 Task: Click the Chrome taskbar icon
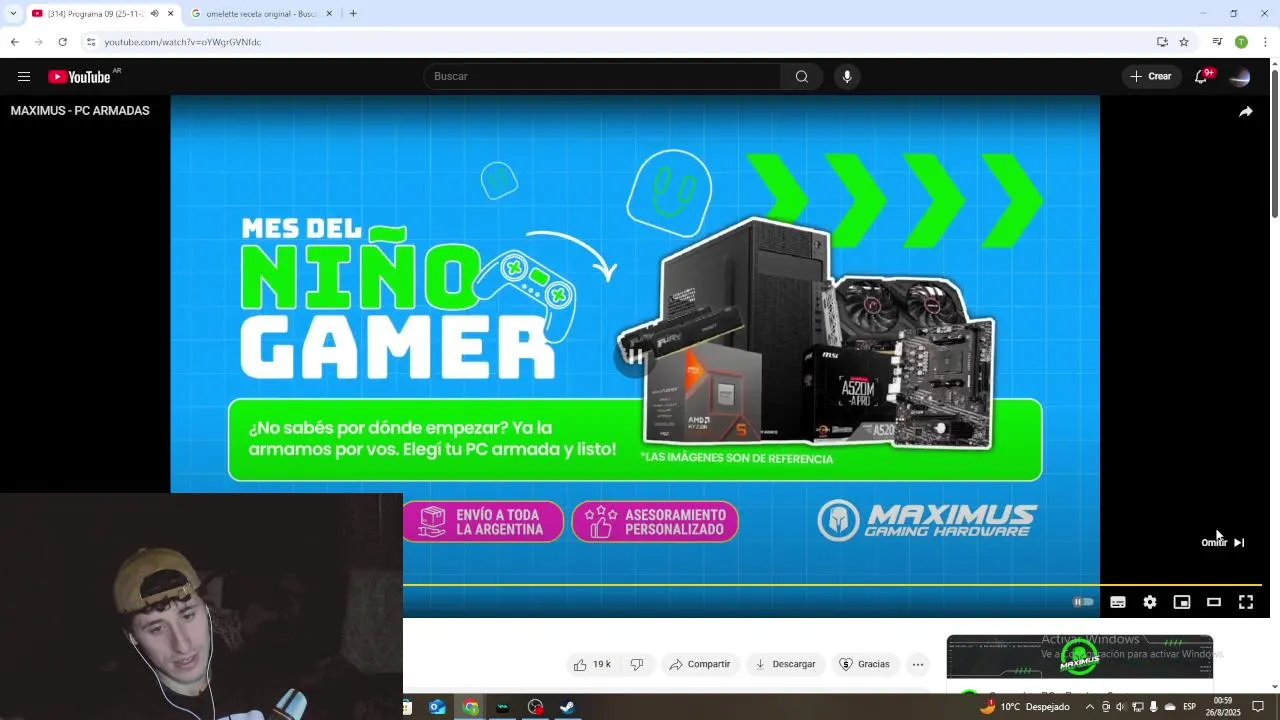(470, 707)
